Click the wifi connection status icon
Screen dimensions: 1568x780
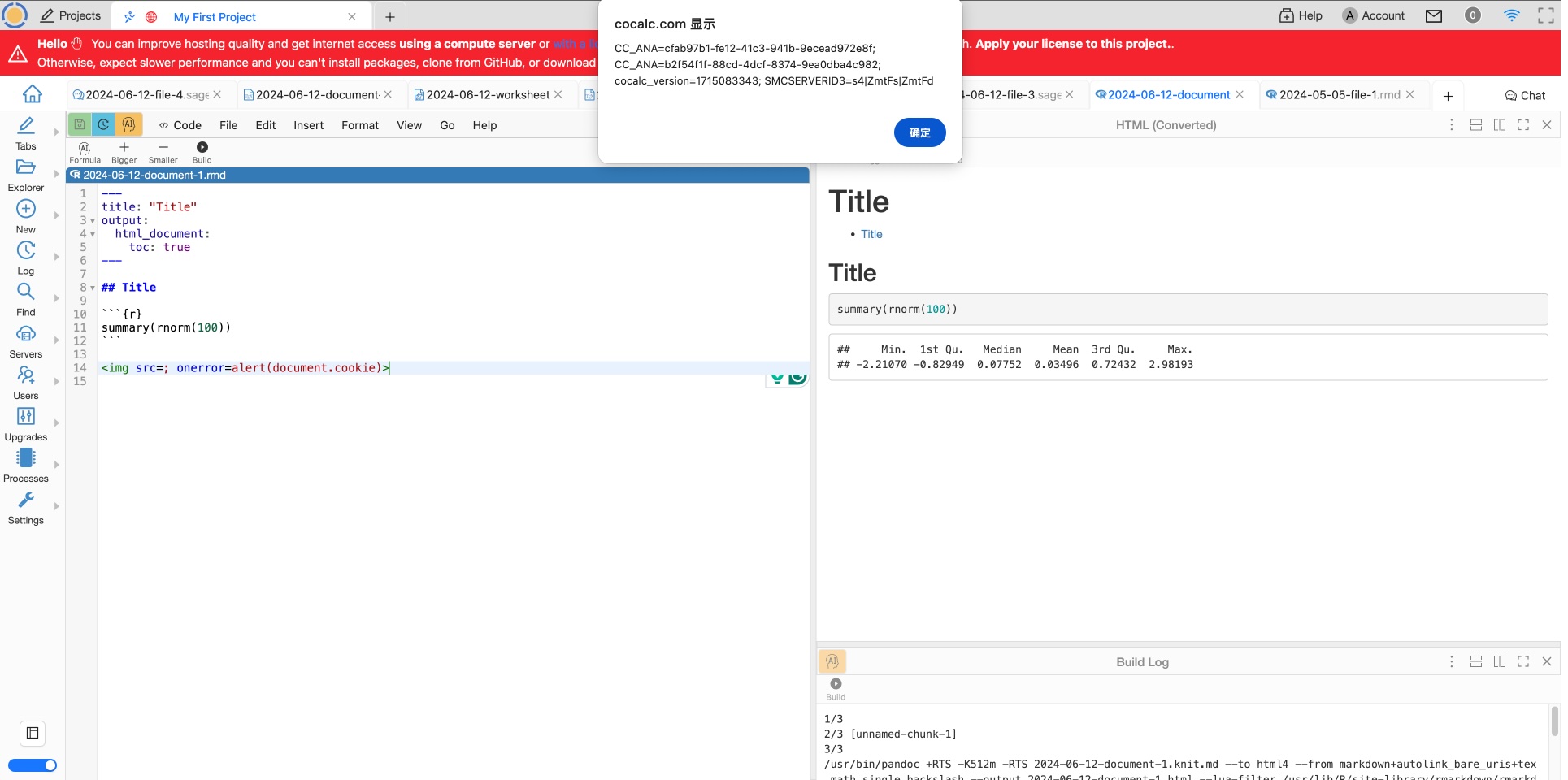click(1511, 15)
